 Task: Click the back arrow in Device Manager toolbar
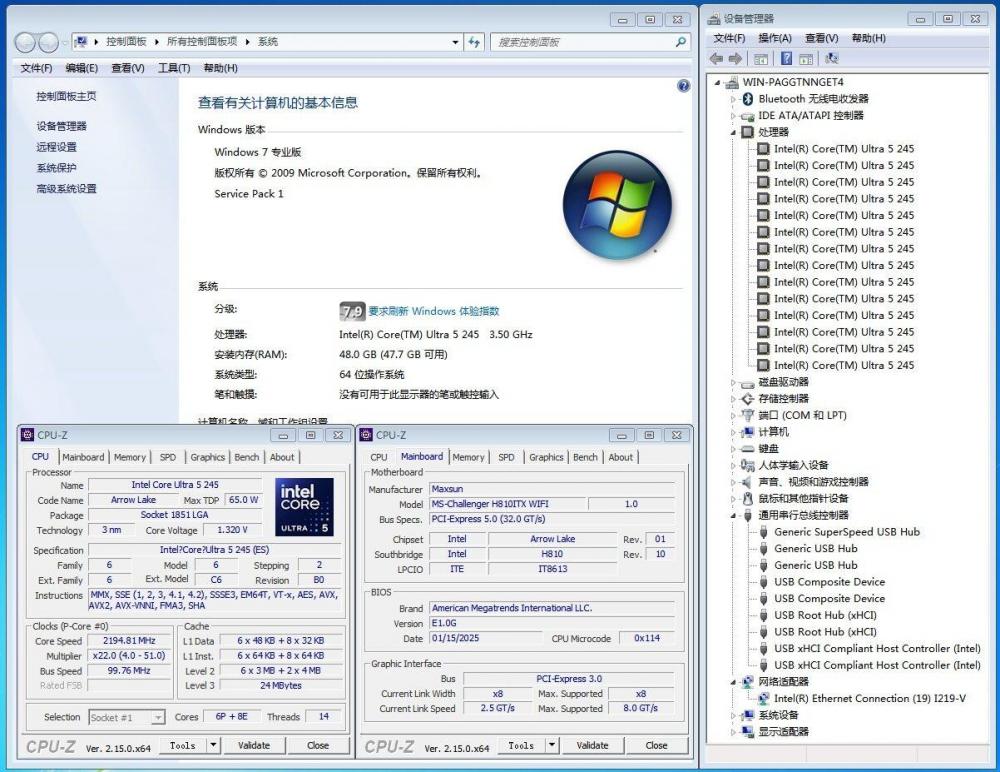tap(716, 59)
